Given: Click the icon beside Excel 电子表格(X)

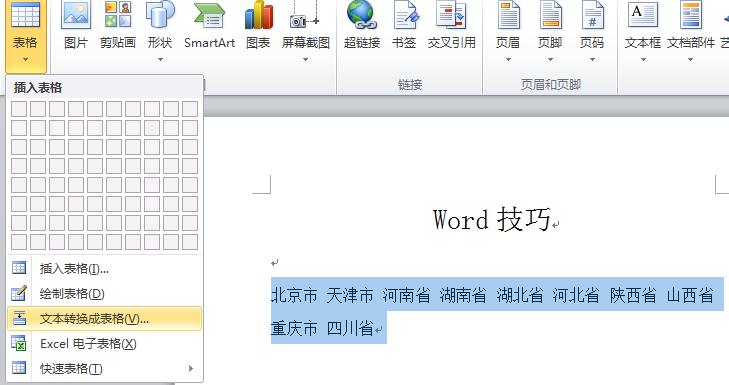Looking at the screenshot, I should point(19,343).
